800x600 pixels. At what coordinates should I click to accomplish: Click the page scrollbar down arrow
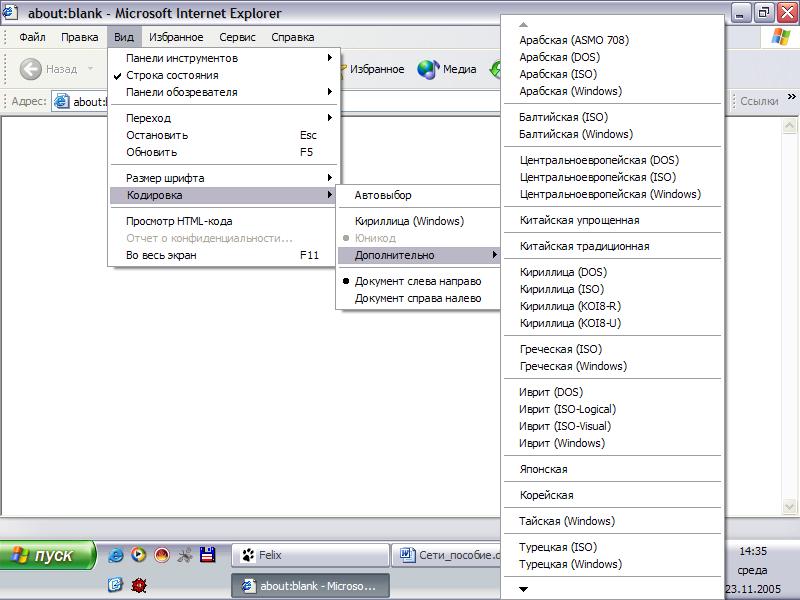pyautogui.click(x=789, y=506)
